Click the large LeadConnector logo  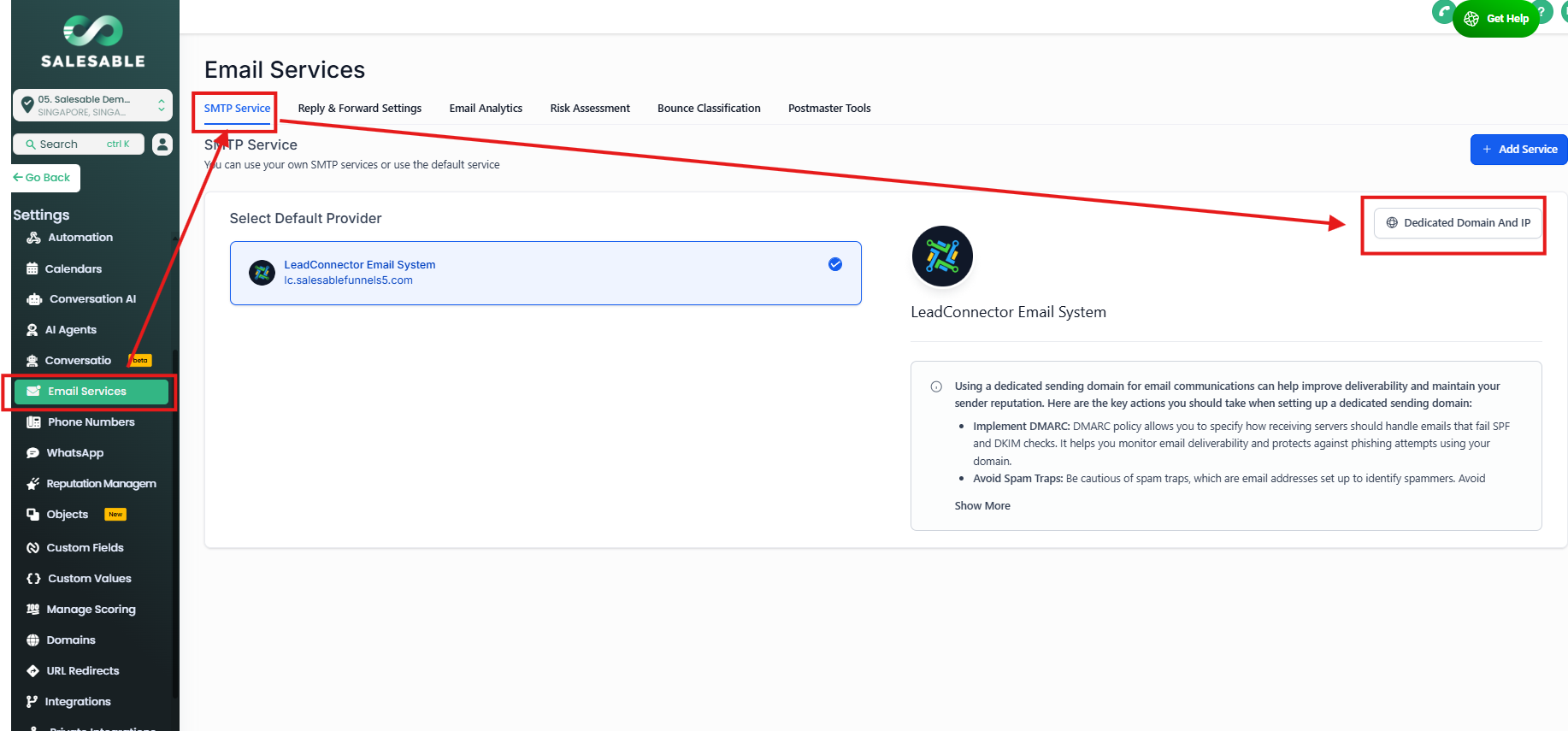[x=942, y=256]
